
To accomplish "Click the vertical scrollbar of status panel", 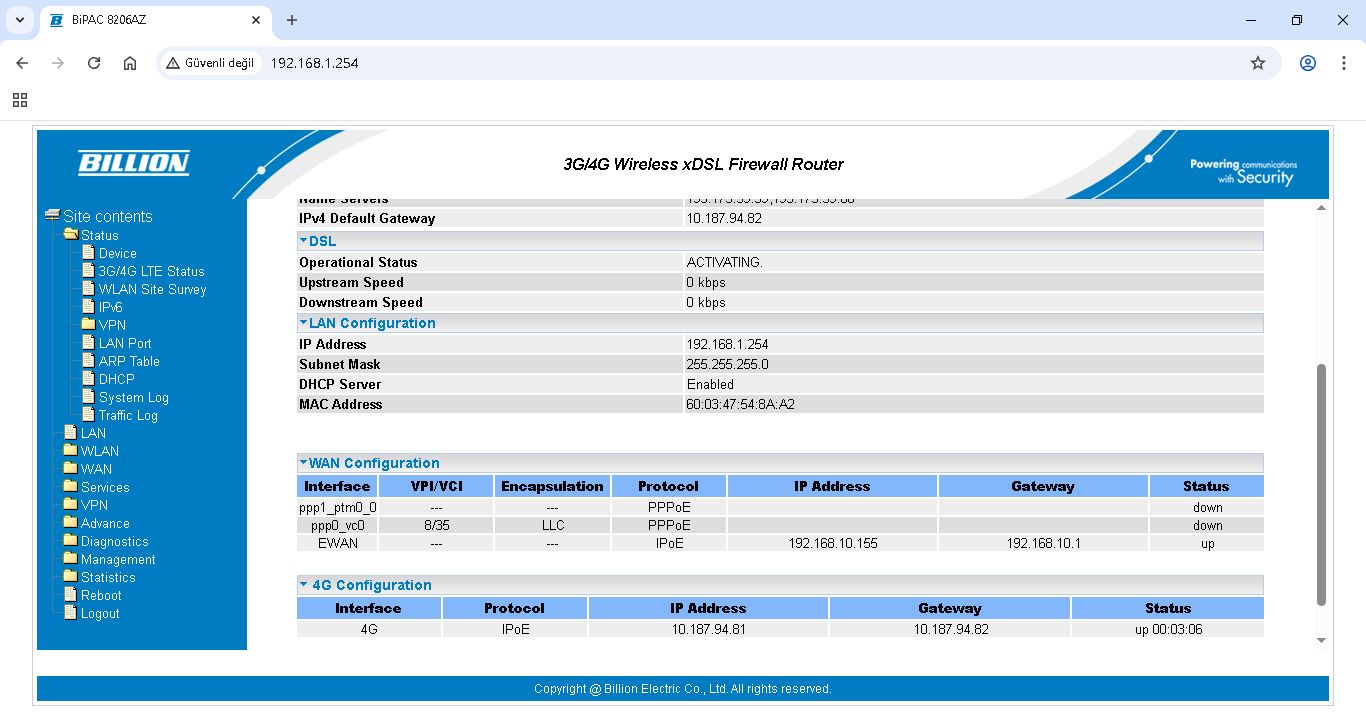I will tap(1321, 485).
